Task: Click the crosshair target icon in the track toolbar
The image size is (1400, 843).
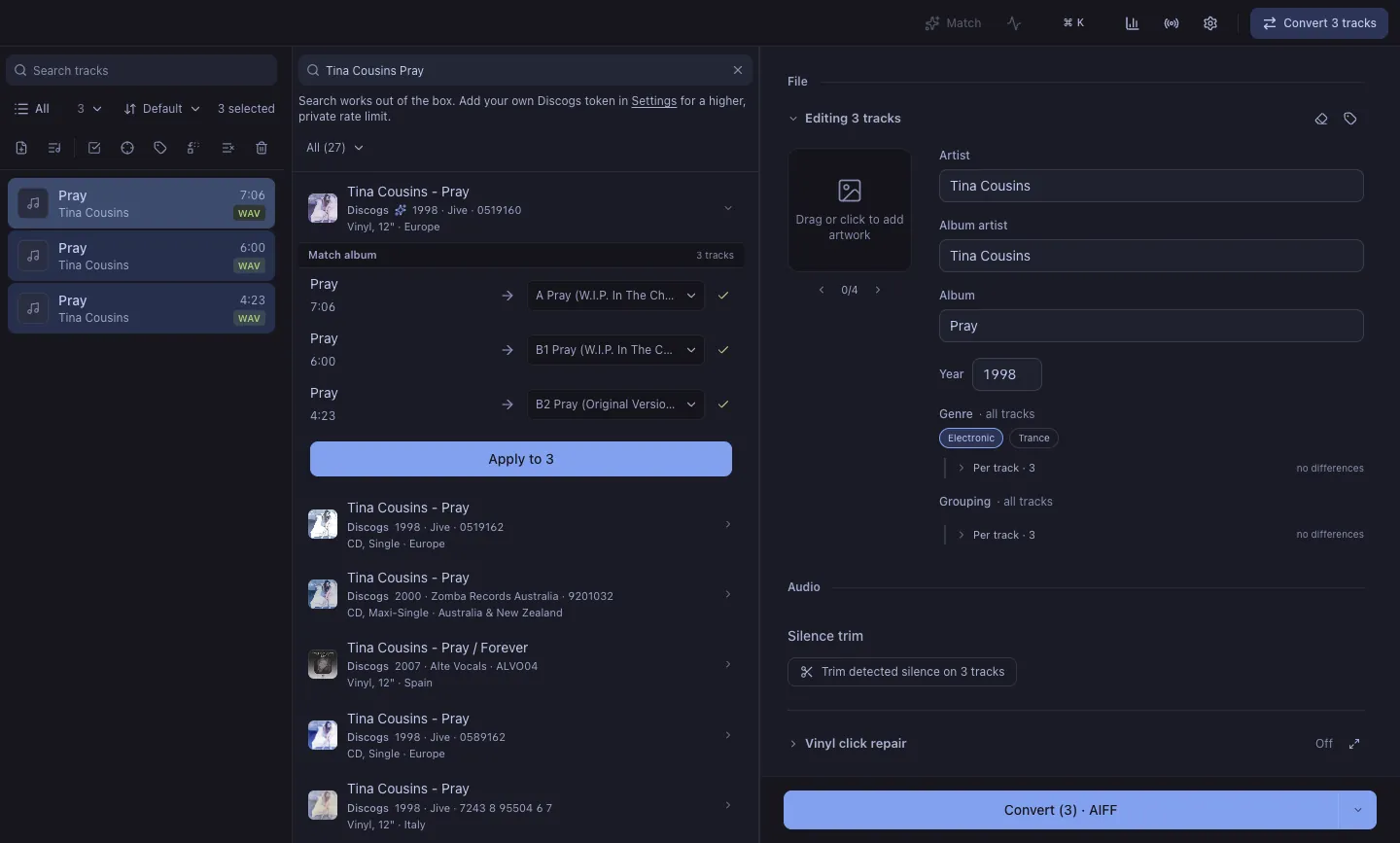Action: point(127,148)
